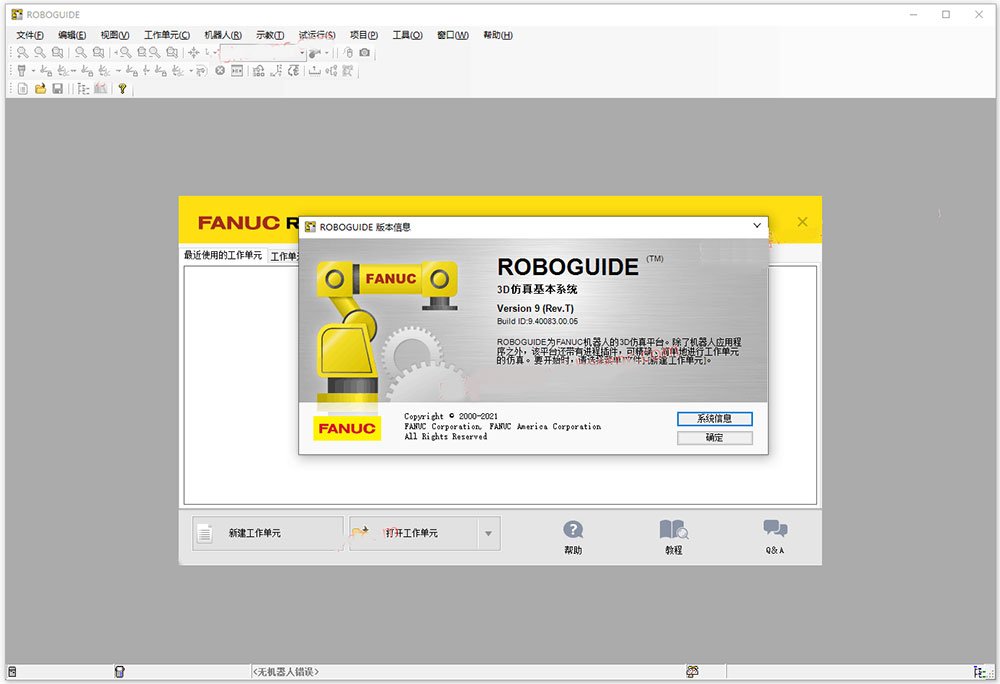Open the 帮助(H) menu
Screen dimensions: 1000x684
point(497,35)
